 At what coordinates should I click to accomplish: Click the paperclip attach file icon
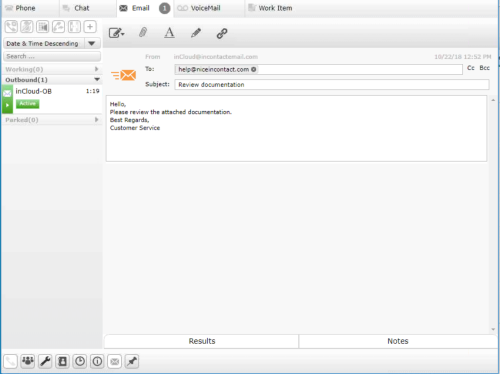pos(143,32)
